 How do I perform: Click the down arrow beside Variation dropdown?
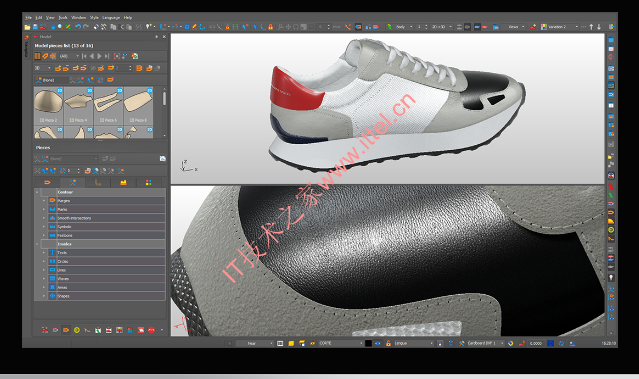(599, 27)
